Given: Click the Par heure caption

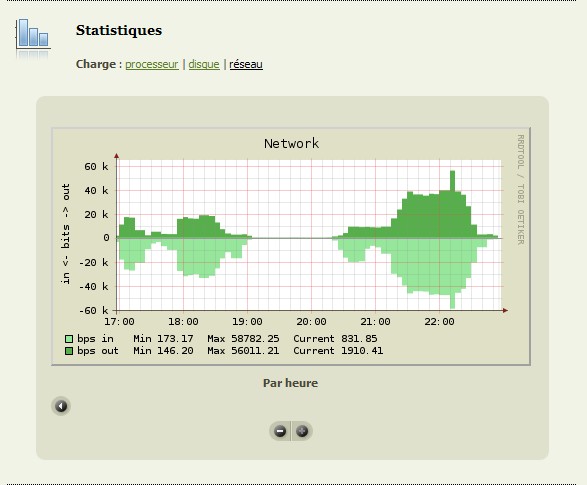Looking at the screenshot, I should pos(291,383).
